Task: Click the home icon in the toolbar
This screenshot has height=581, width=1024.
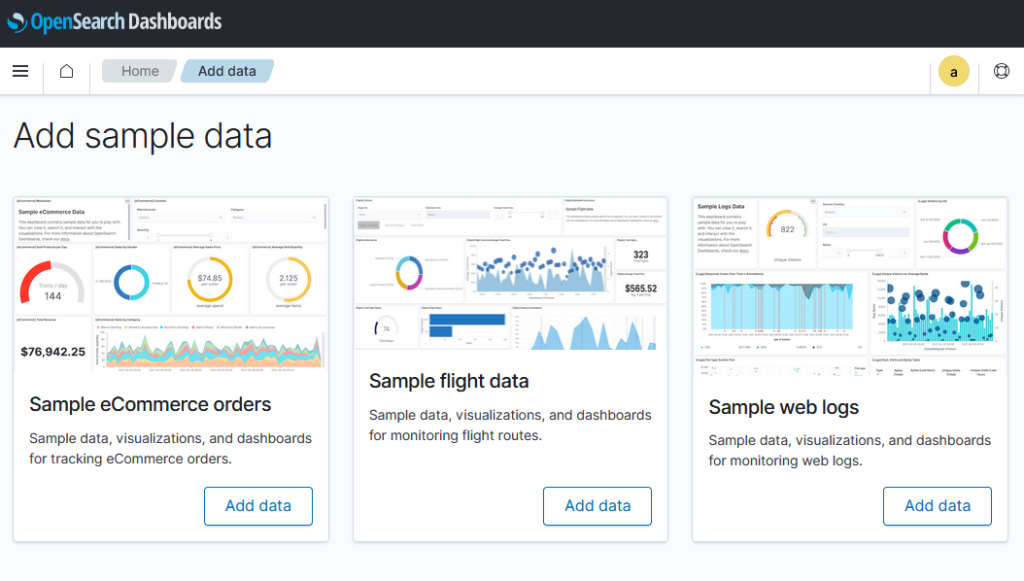Action: coord(66,70)
